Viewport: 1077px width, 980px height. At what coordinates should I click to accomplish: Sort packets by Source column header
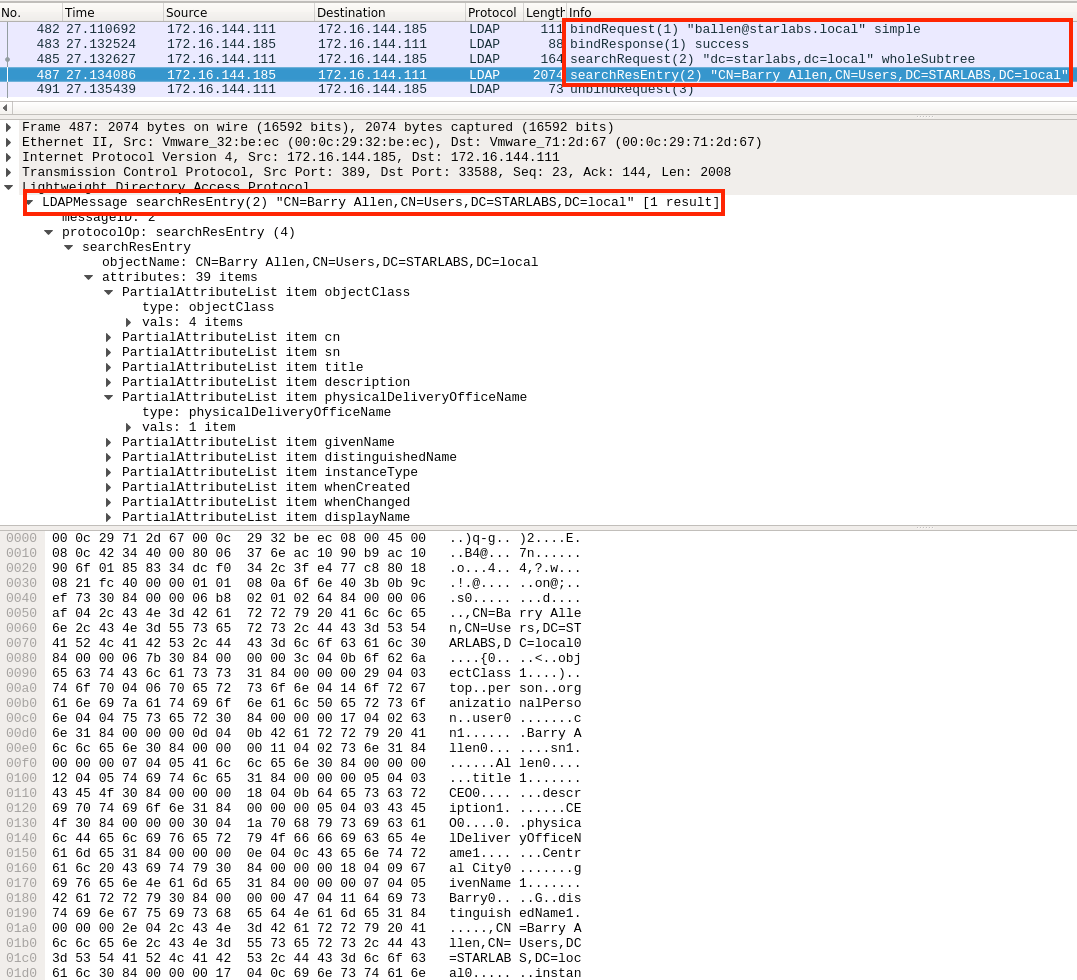pos(238,12)
